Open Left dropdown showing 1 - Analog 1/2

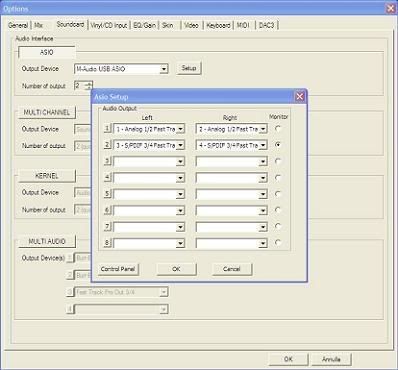[x=149, y=129]
